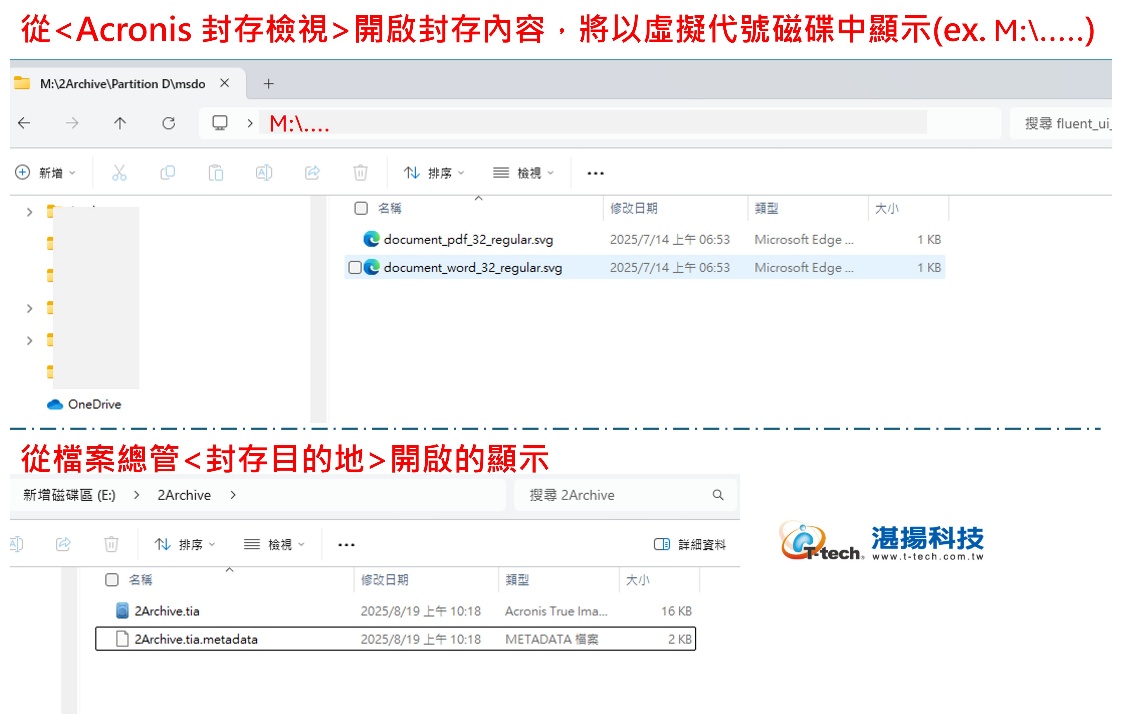Rename item in lower window toolbar

tap(16, 545)
